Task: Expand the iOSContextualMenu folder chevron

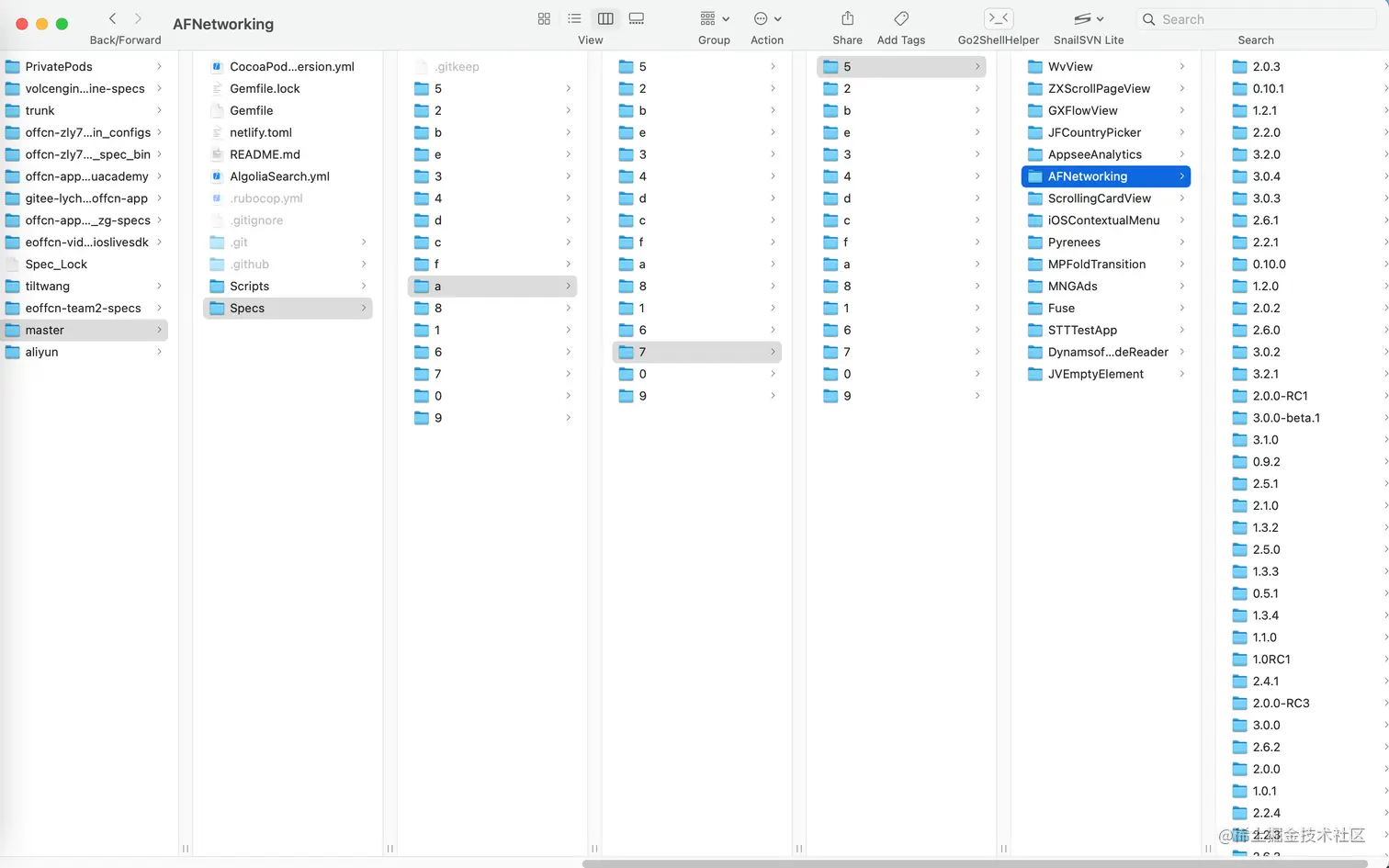Action: click(x=1181, y=220)
